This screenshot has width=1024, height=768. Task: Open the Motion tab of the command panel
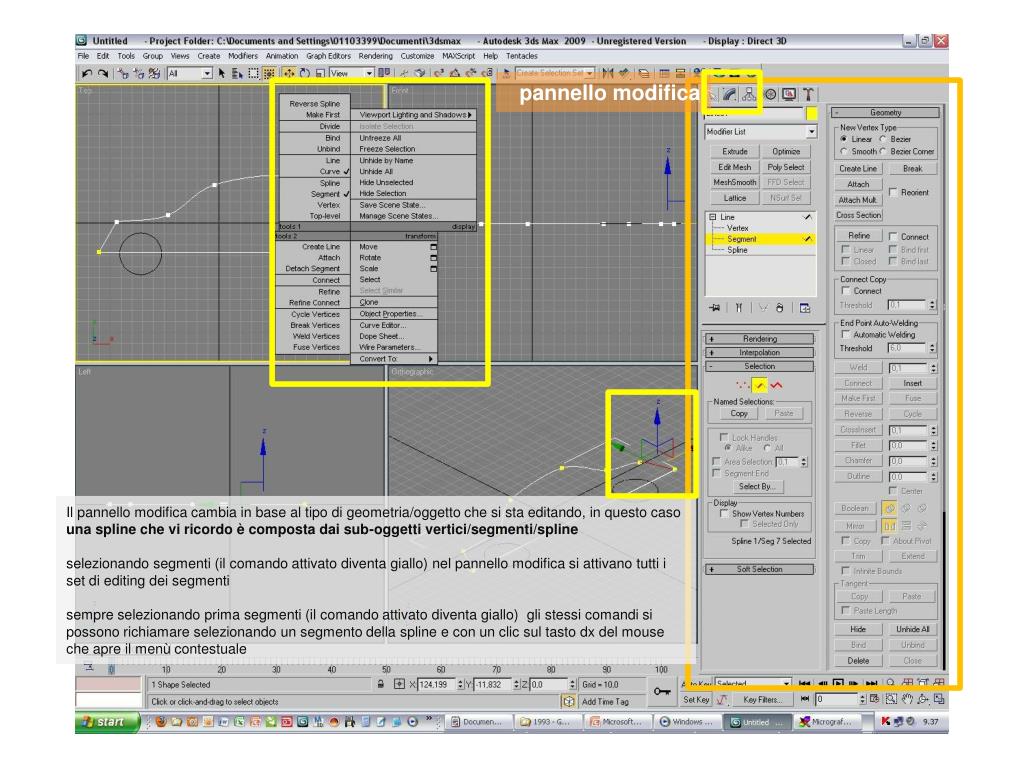pyautogui.click(x=771, y=95)
